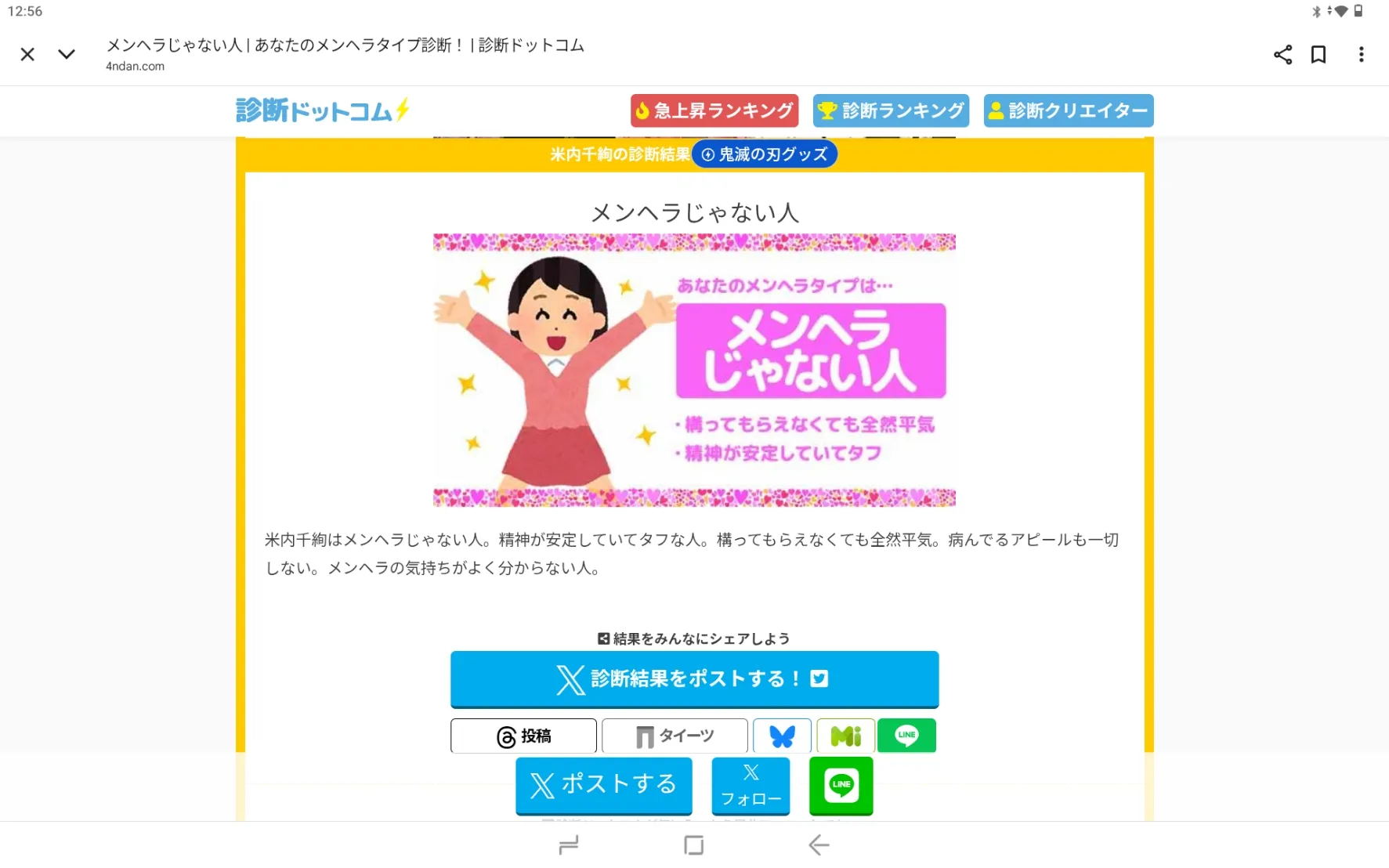Share to Threads via 投稿 button
The image size is (1389, 868).
coord(523,736)
